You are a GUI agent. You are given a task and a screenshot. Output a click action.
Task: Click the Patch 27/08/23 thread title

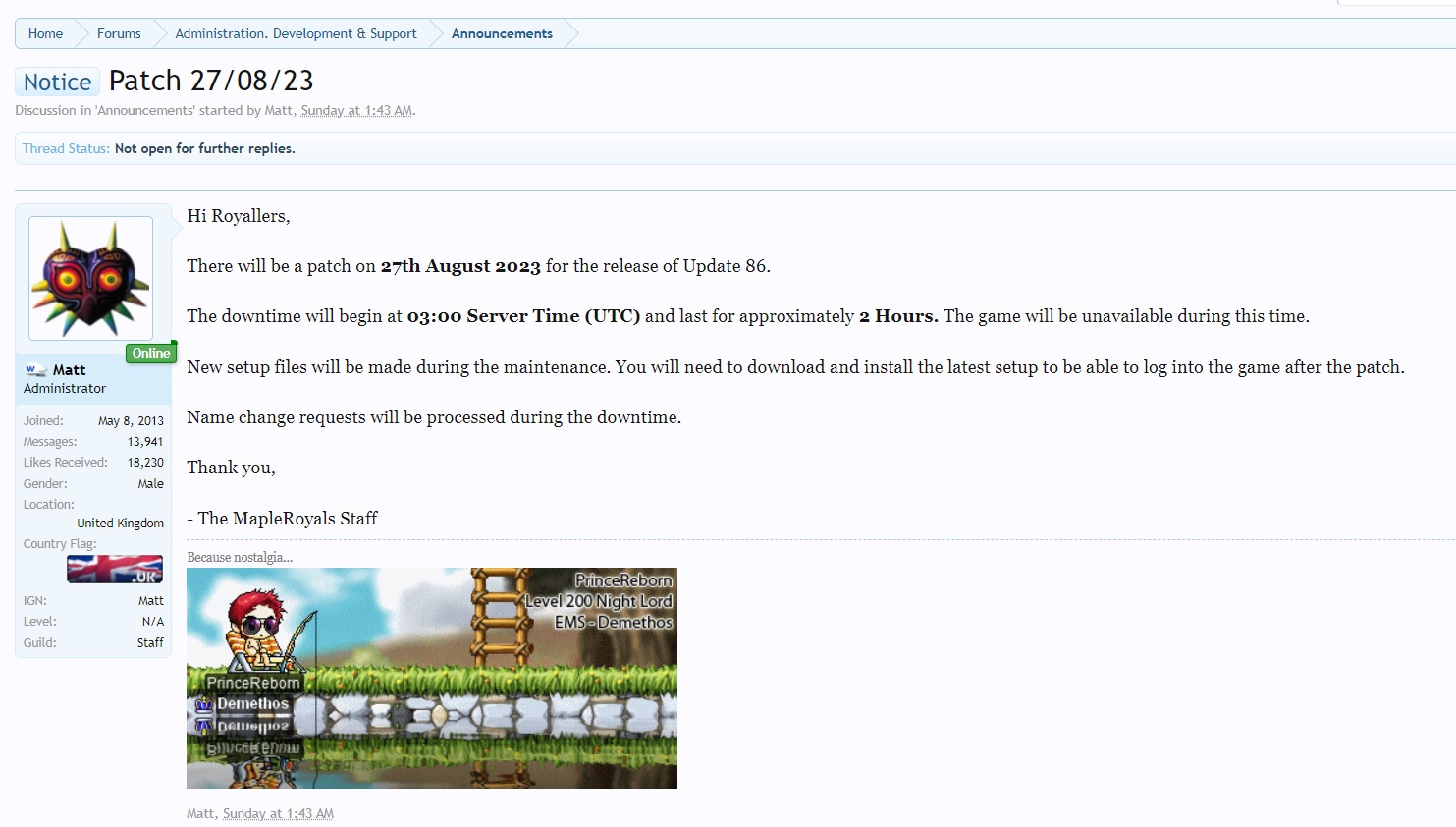click(x=211, y=81)
